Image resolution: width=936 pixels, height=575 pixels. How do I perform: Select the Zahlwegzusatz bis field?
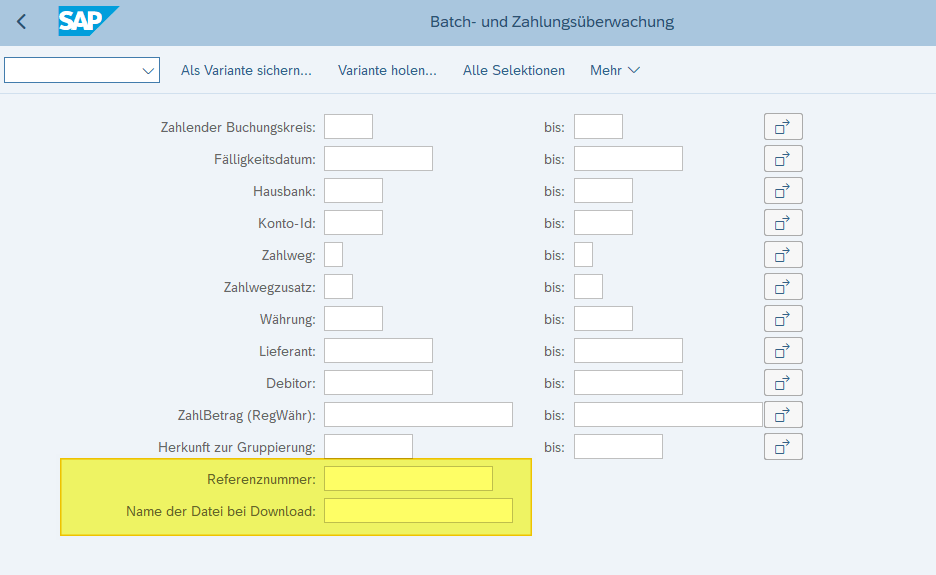pos(588,287)
